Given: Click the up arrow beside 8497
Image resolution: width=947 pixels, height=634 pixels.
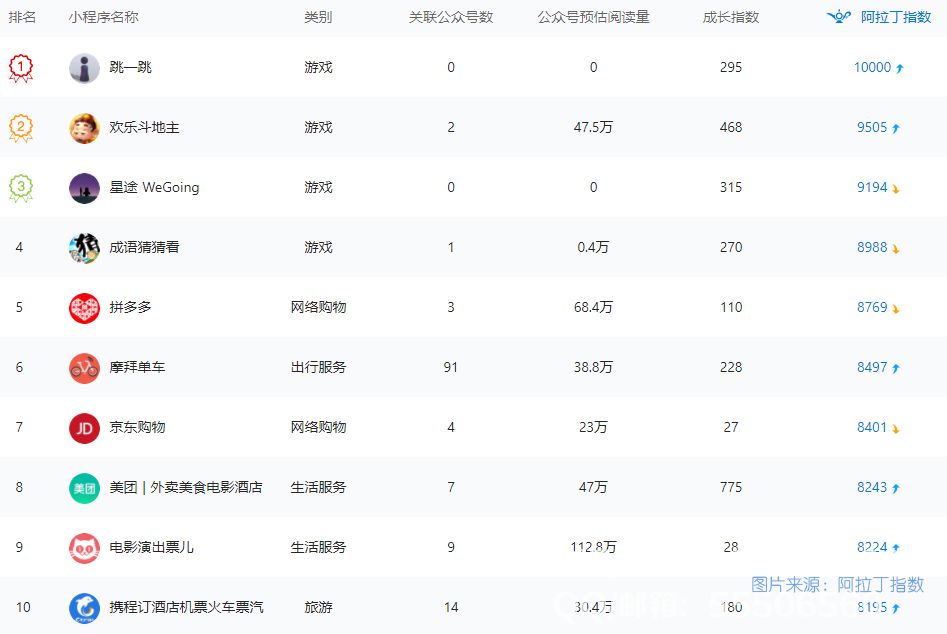Looking at the screenshot, I should [x=896, y=368].
